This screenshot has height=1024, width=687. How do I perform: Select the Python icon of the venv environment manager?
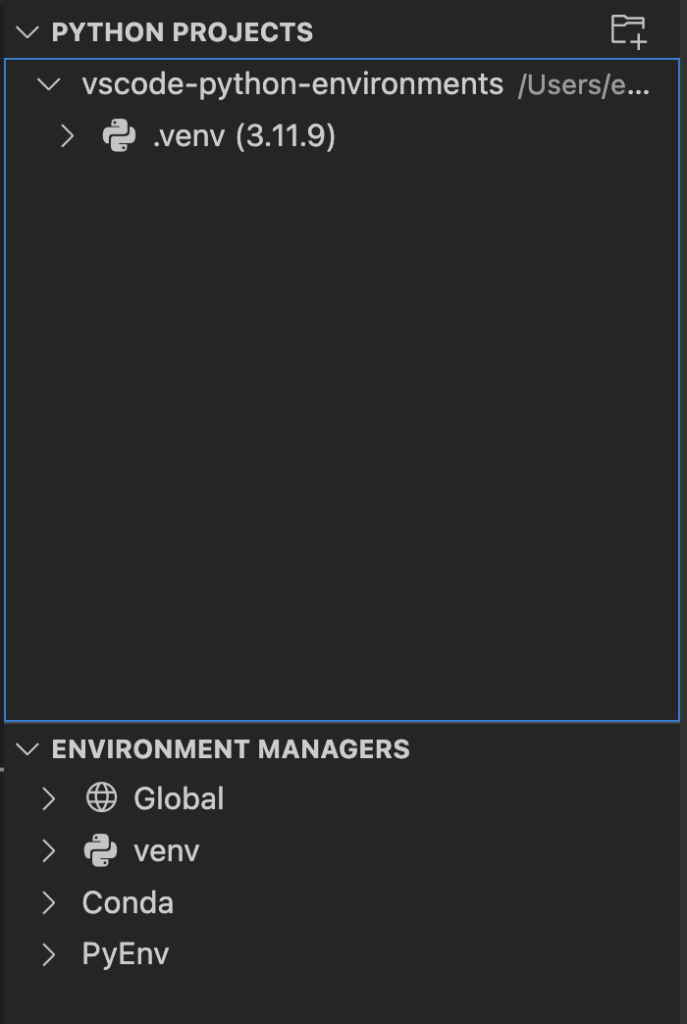pyautogui.click(x=100, y=850)
